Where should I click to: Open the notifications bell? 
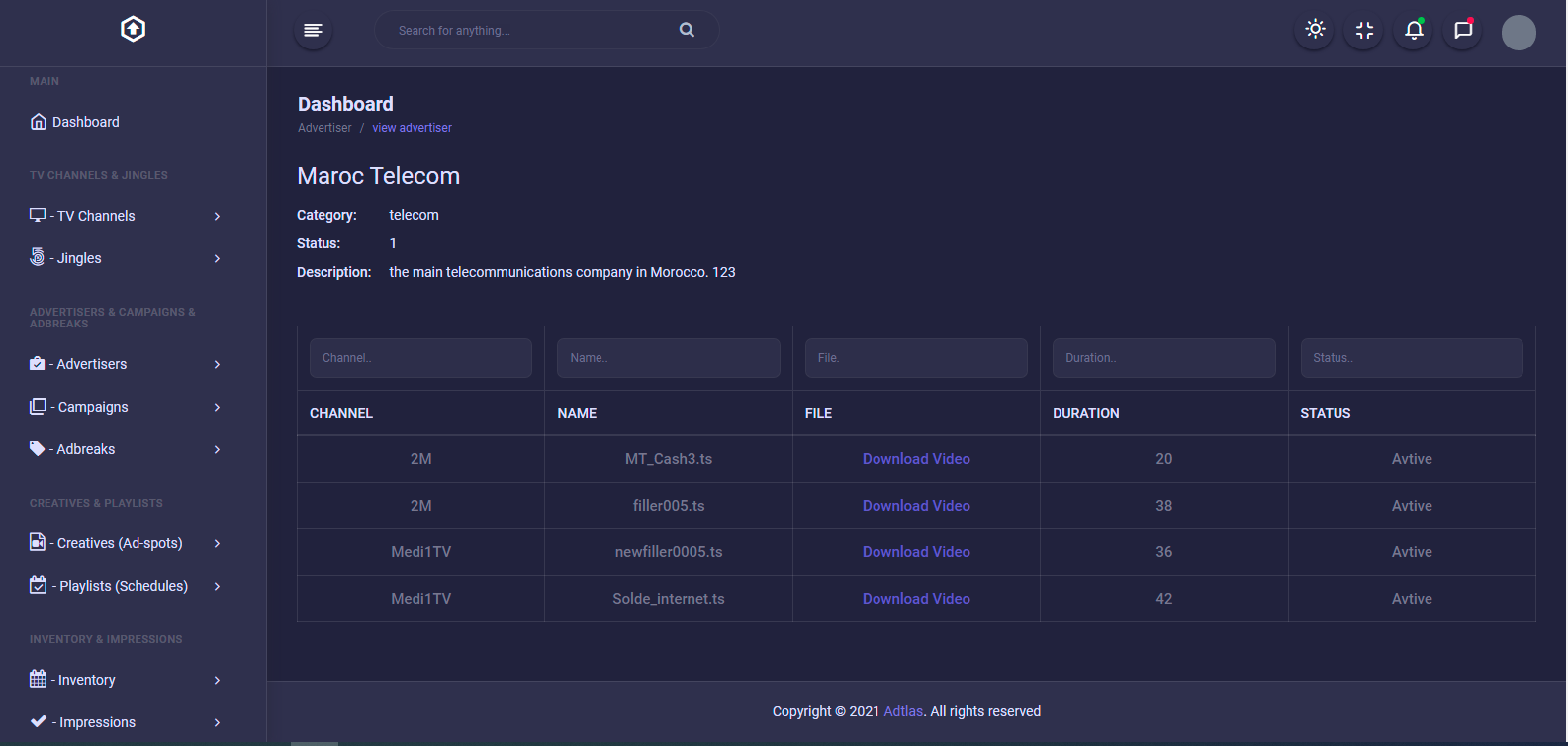click(x=1414, y=30)
